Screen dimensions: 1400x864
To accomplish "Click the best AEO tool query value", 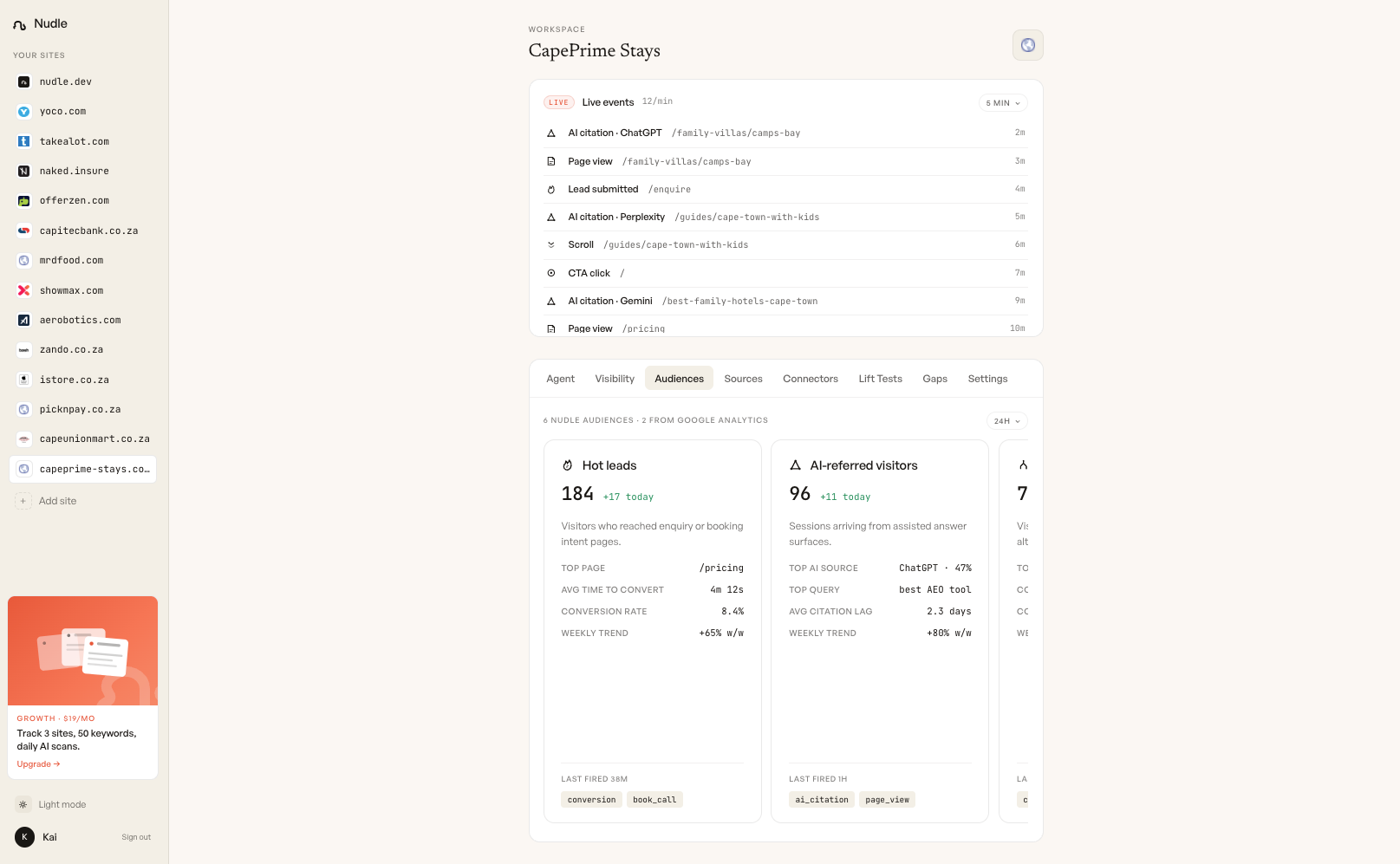I will pyautogui.click(x=935, y=590).
